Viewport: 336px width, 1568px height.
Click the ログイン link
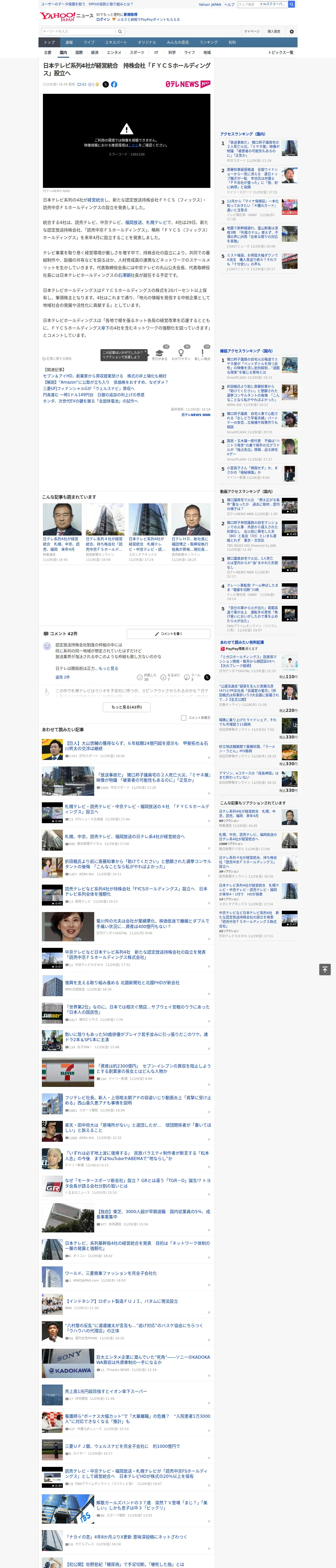tap(103, 20)
